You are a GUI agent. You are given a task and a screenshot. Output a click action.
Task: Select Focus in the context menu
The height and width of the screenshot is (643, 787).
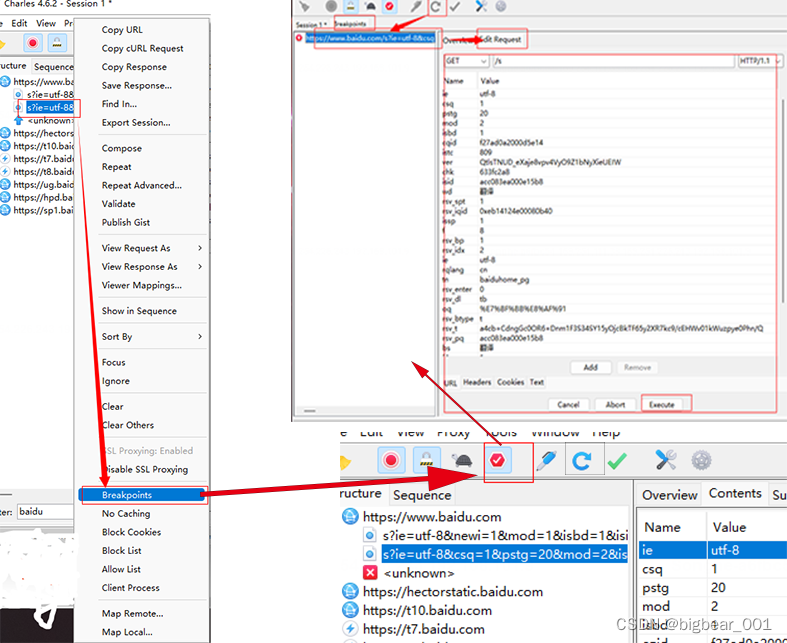[113, 362]
